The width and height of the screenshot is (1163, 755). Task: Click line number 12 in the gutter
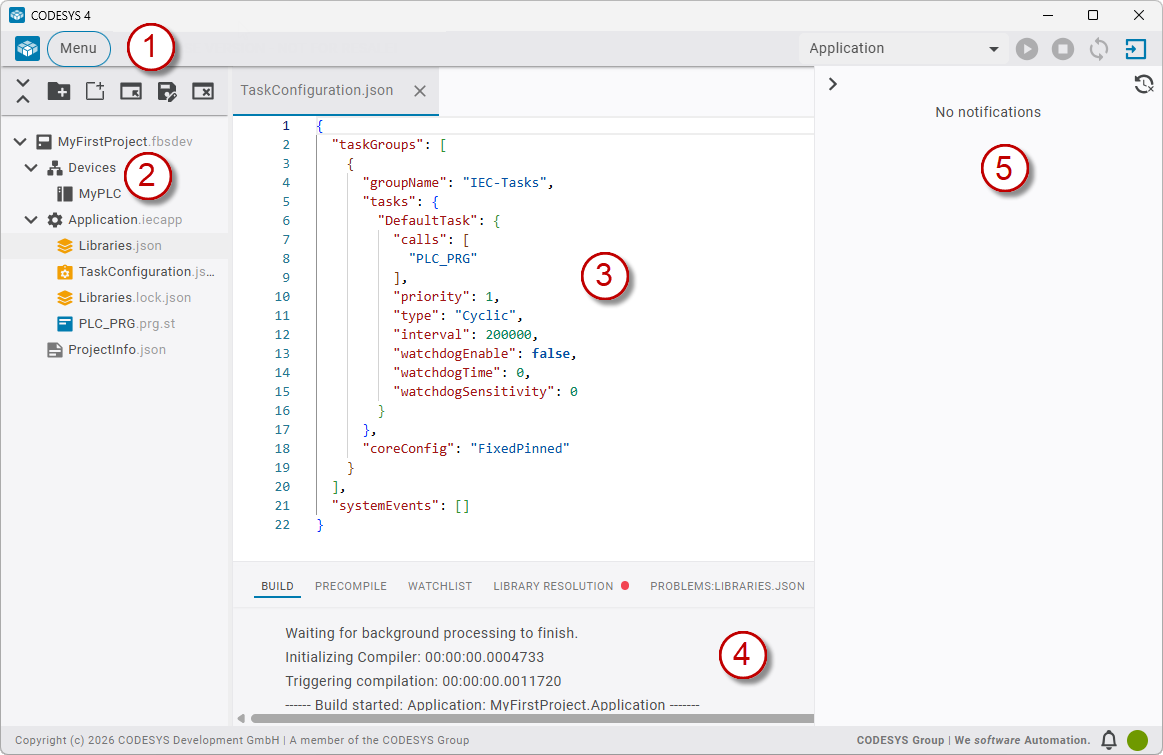(x=283, y=334)
